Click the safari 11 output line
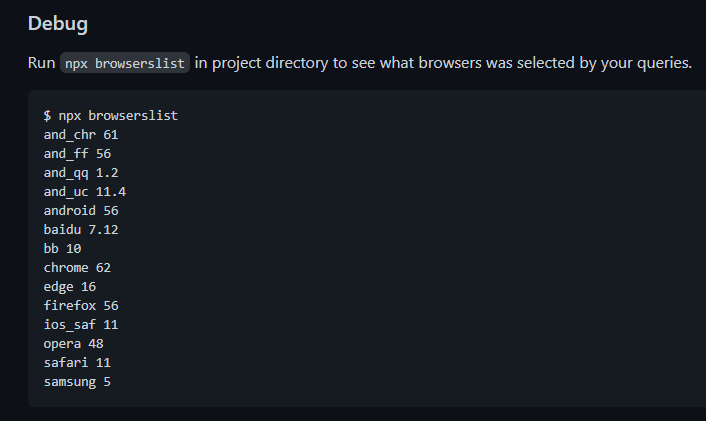The height and width of the screenshot is (421, 706). pos(77,362)
